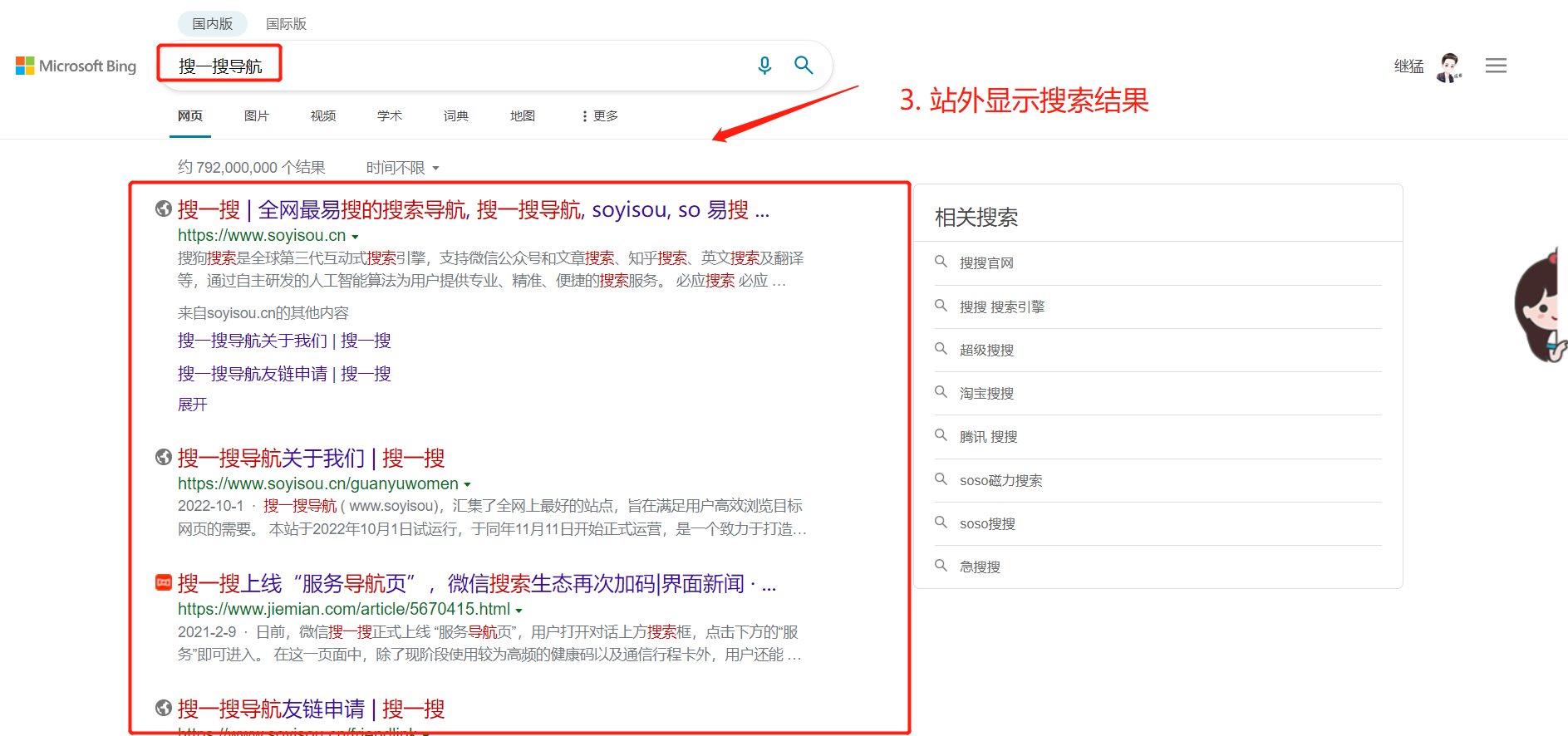Open dropdown arrow after https://www.soyisou.cn
1568x736 pixels.
[x=355, y=237]
